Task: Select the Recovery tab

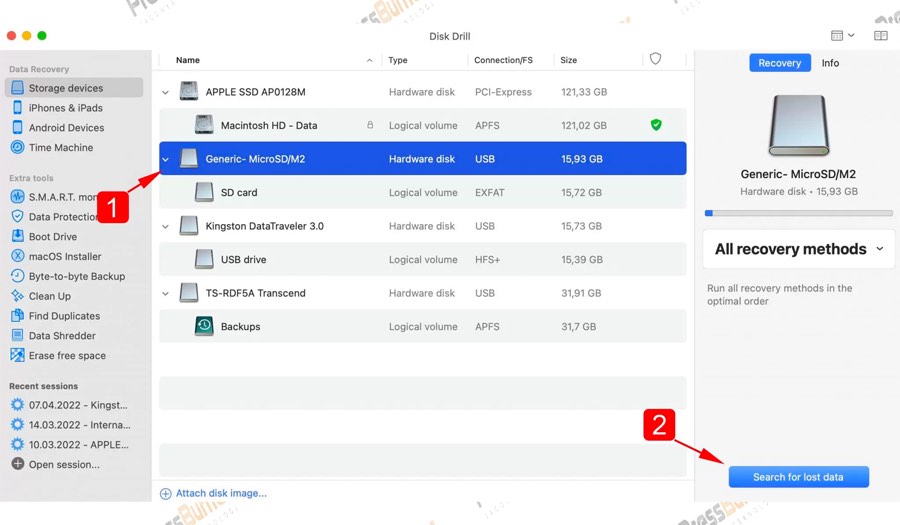Action: point(779,63)
